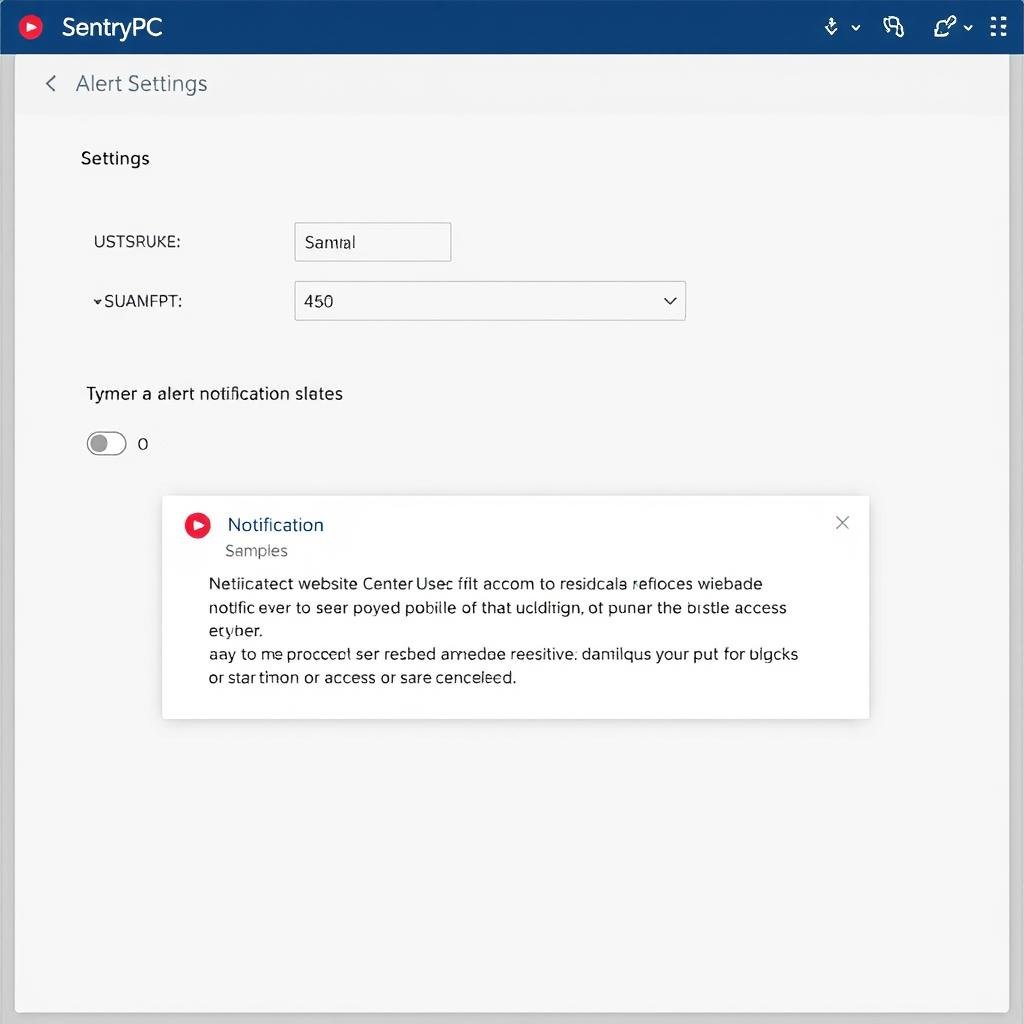Click the line starting "aay to me proccent"
Viewport: 1024px width, 1024px height.
point(504,654)
